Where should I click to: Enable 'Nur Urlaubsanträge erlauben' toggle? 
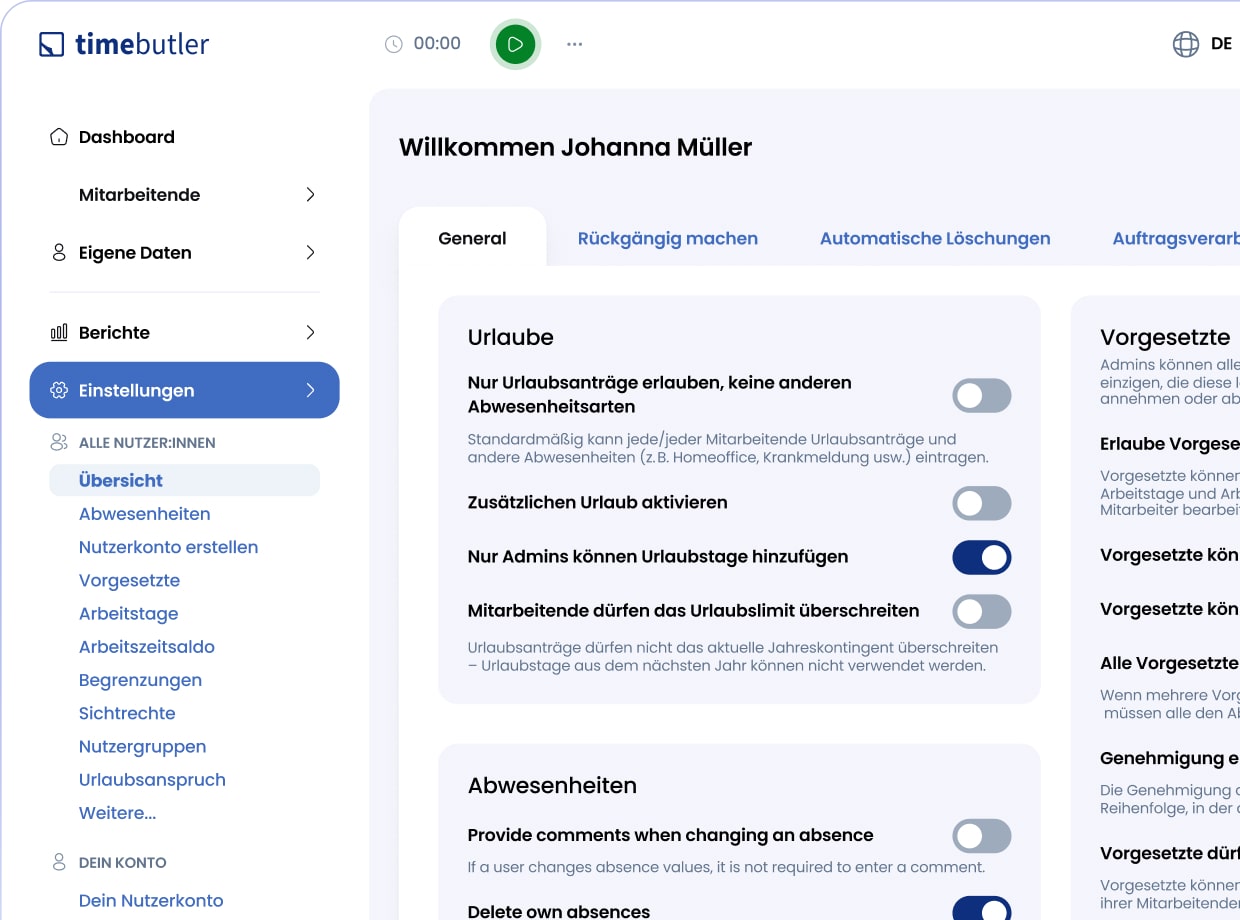(x=981, y=396)
